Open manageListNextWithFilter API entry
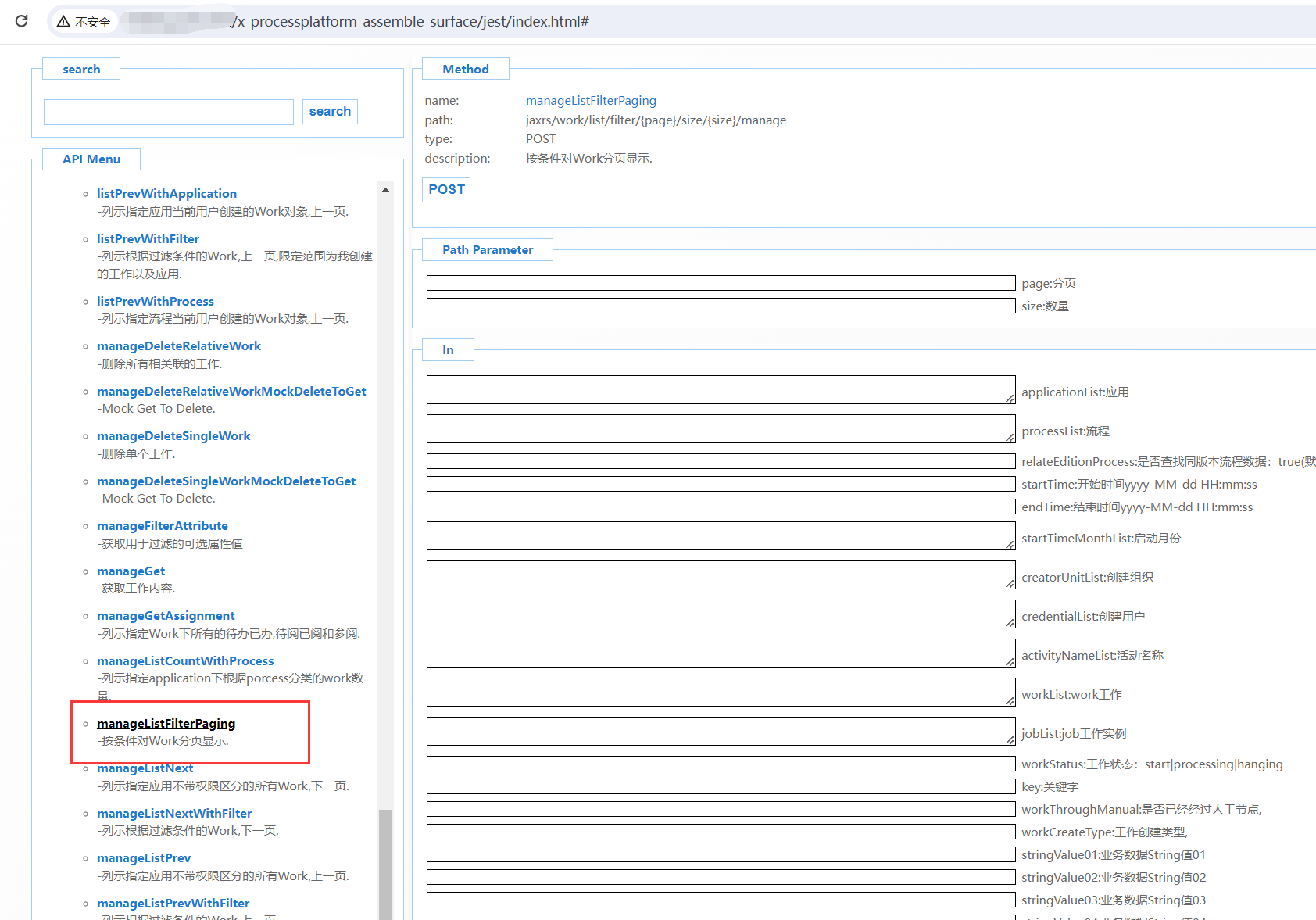Viewport: 1316px width, 920px height. [x=174, y=814]
